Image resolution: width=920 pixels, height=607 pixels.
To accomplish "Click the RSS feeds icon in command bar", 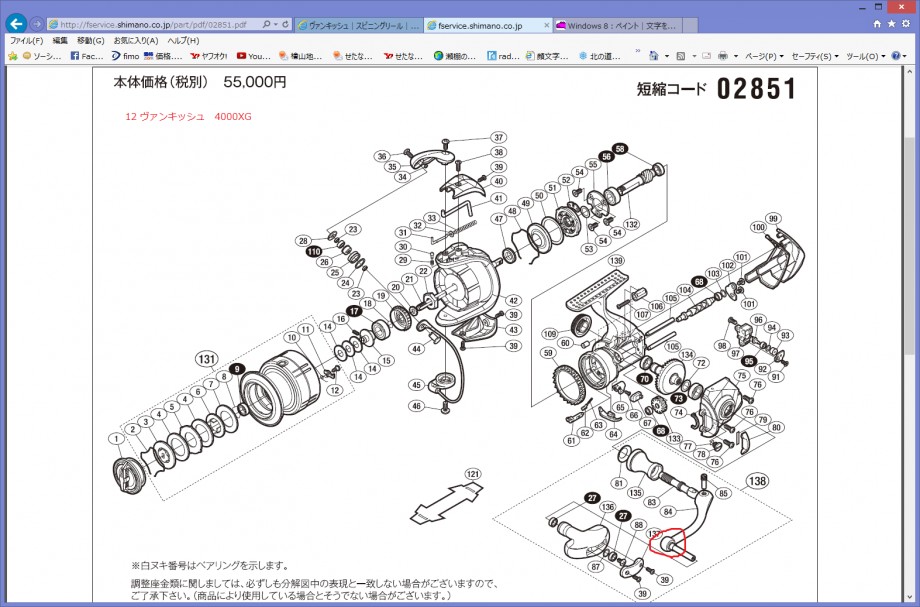I will [681, 56].
